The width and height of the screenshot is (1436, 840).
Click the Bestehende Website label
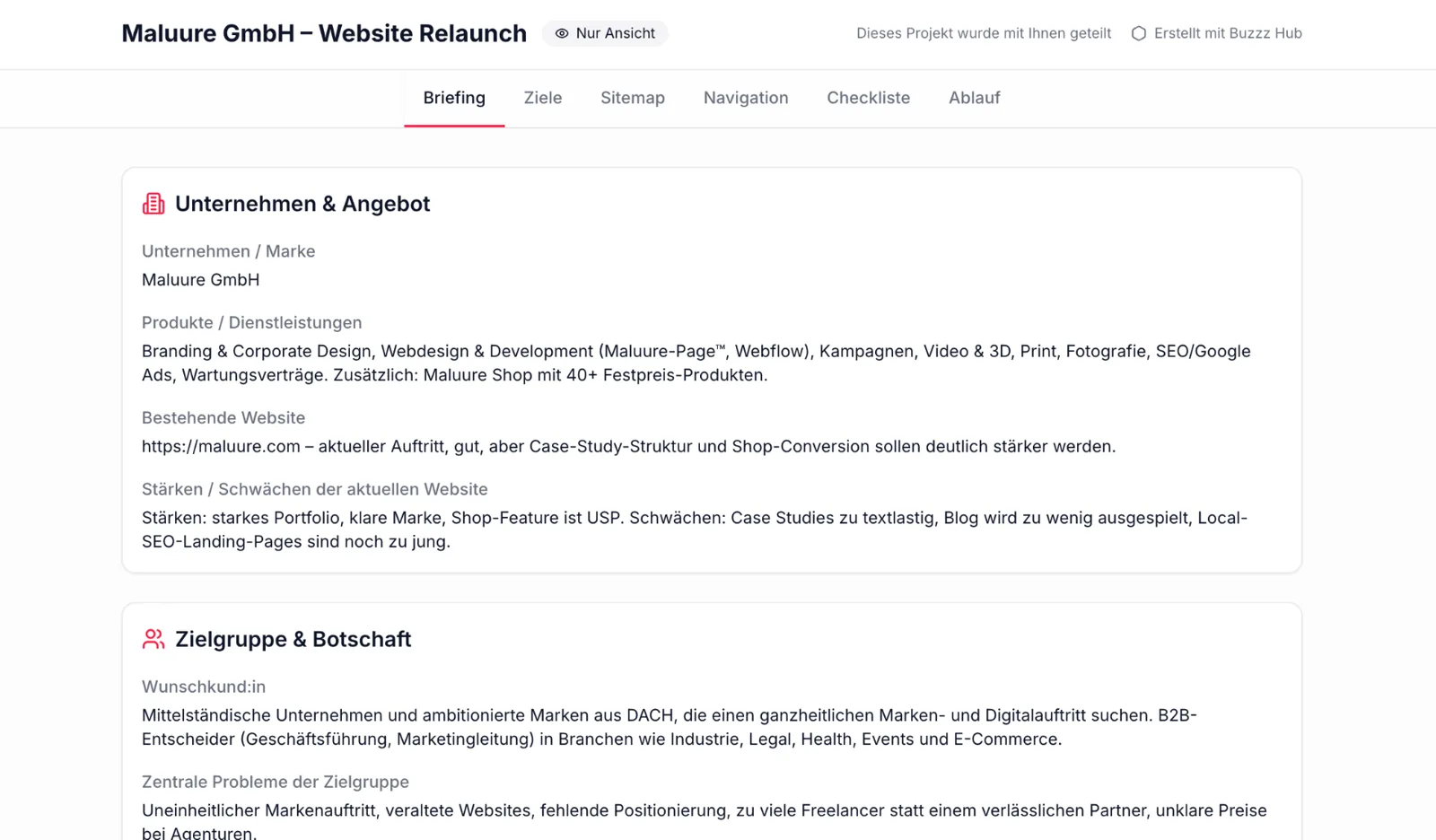[223, 417]
